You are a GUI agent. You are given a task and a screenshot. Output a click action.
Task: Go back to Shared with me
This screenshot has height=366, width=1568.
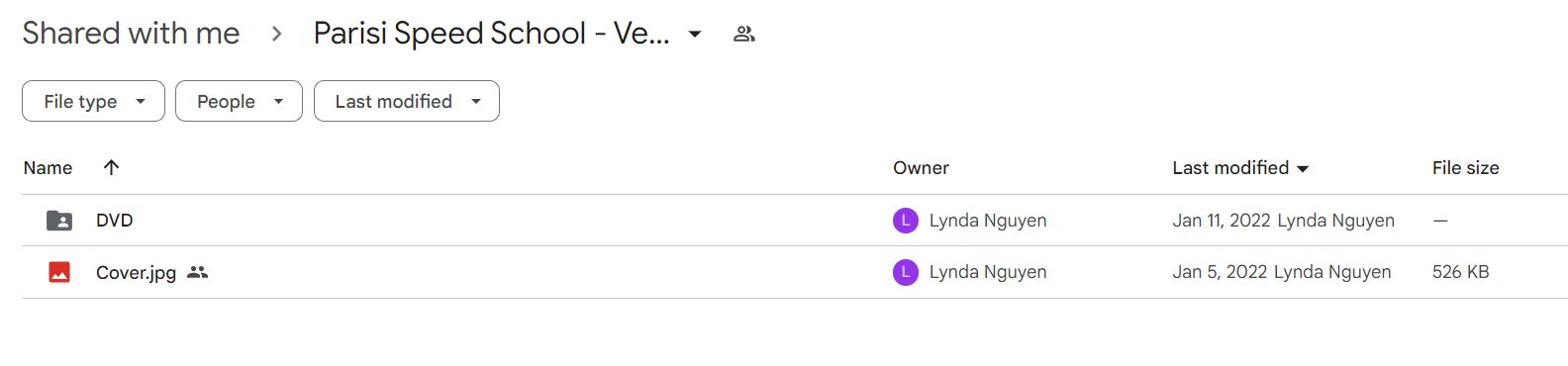(x=131, y=34)
